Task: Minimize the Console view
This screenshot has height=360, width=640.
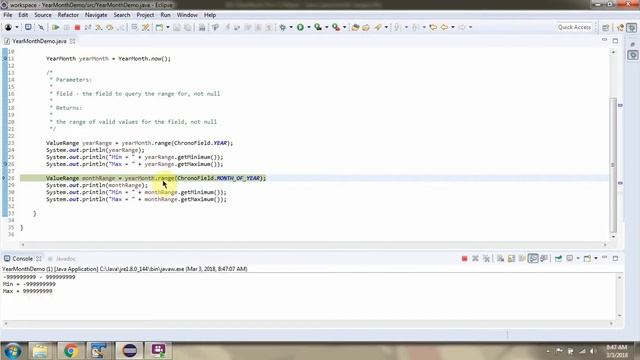Action: (604, 258)
